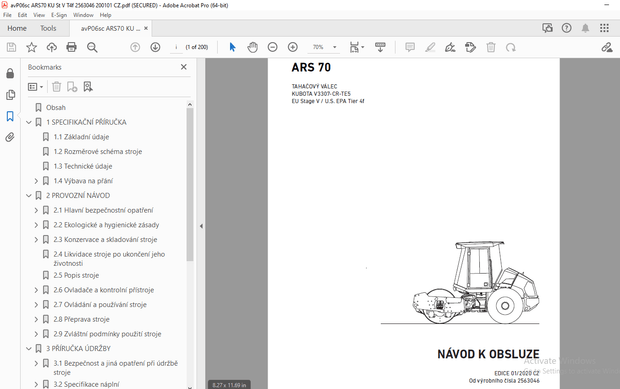Show the page thumbnails panel
Image resolution: width=620 pixels, height=389 pixels.
[10, 95]
